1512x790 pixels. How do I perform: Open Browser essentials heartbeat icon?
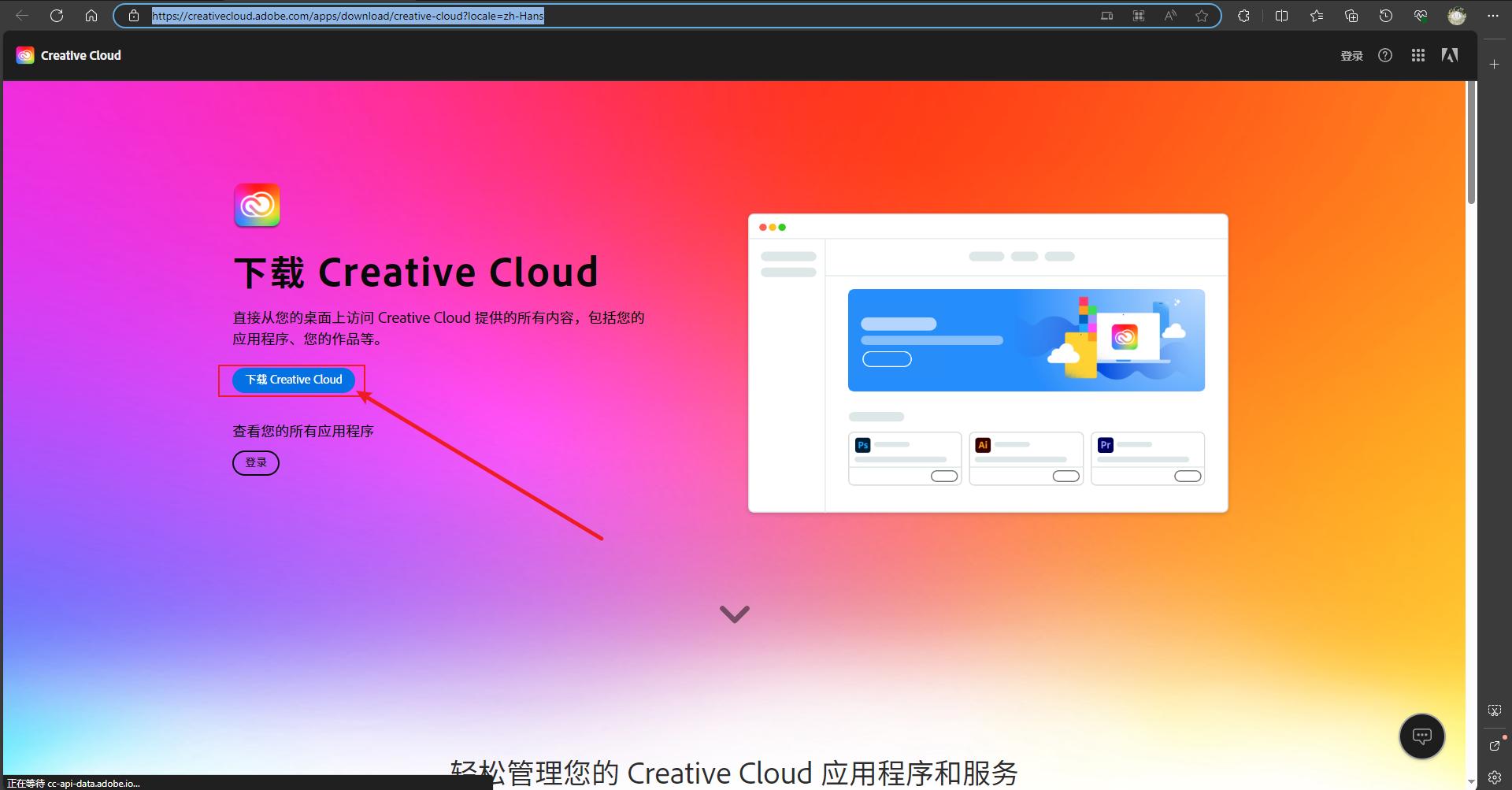[1421, 16]
